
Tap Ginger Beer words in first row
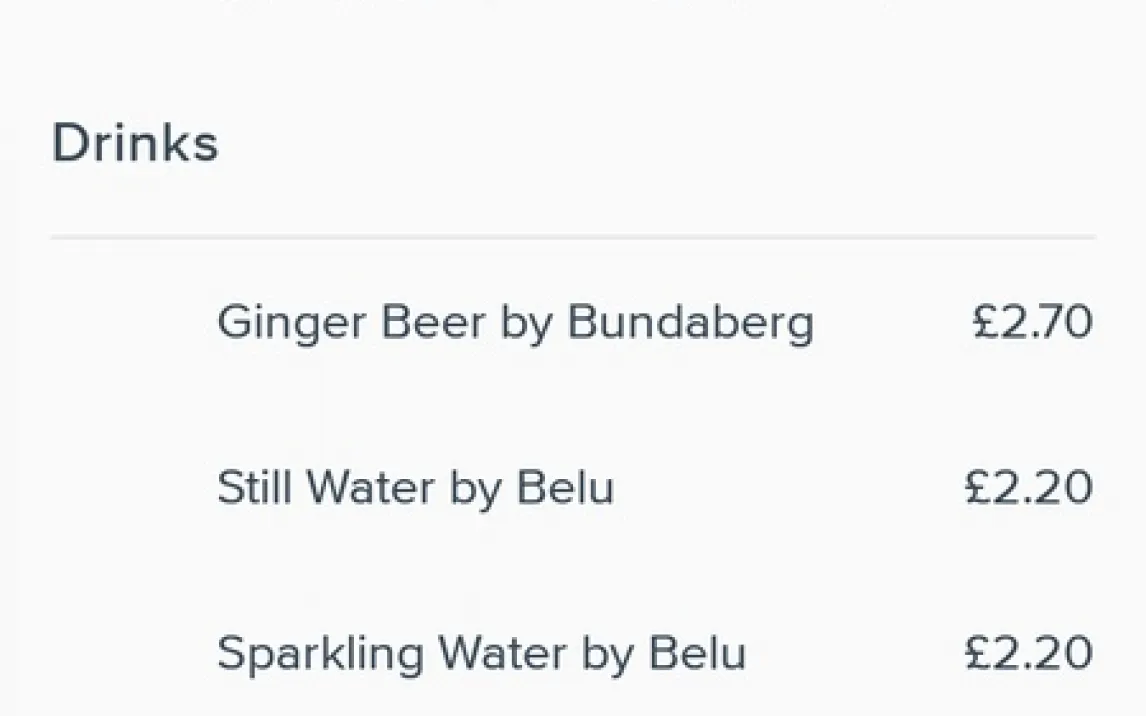point(350,323)
